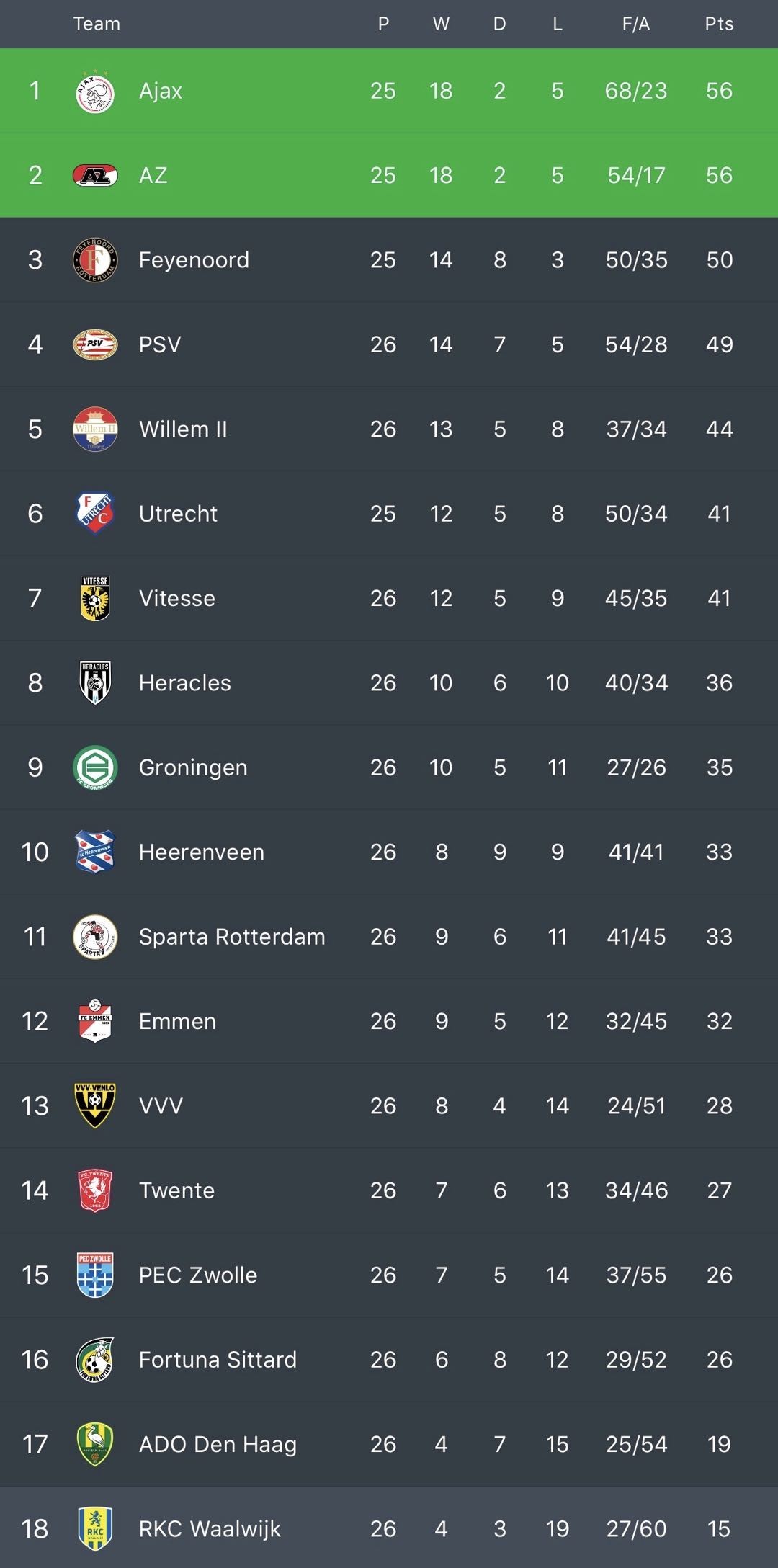Open the PEC Zwolle team name

click(198, 1275)
